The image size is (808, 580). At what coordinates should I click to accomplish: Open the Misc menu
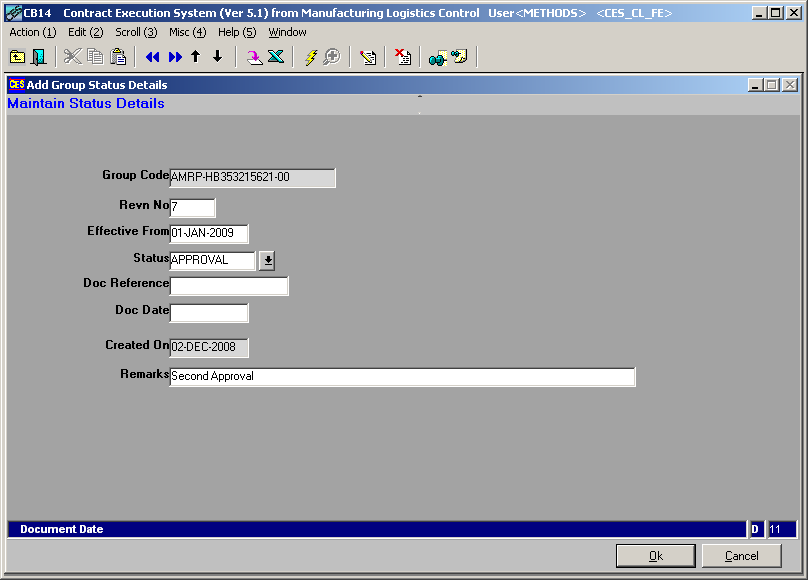[x=187, y=32]
